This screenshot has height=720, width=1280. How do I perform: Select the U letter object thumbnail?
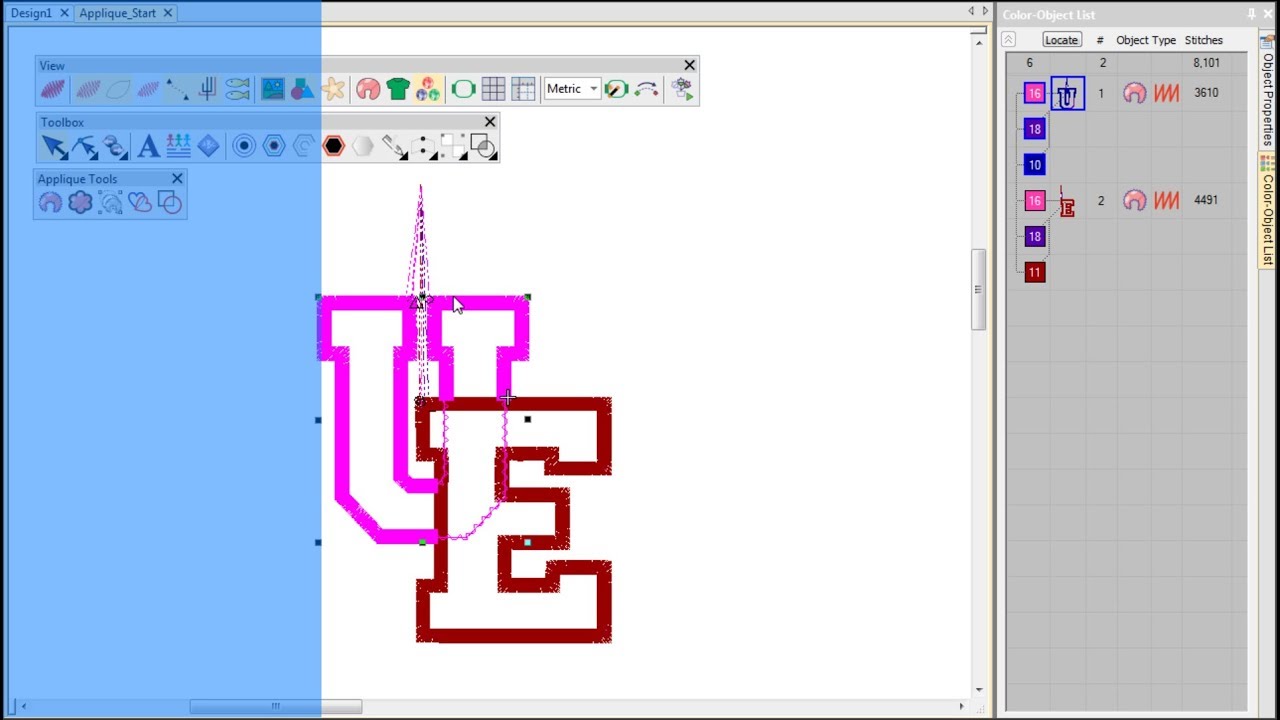1067,93
